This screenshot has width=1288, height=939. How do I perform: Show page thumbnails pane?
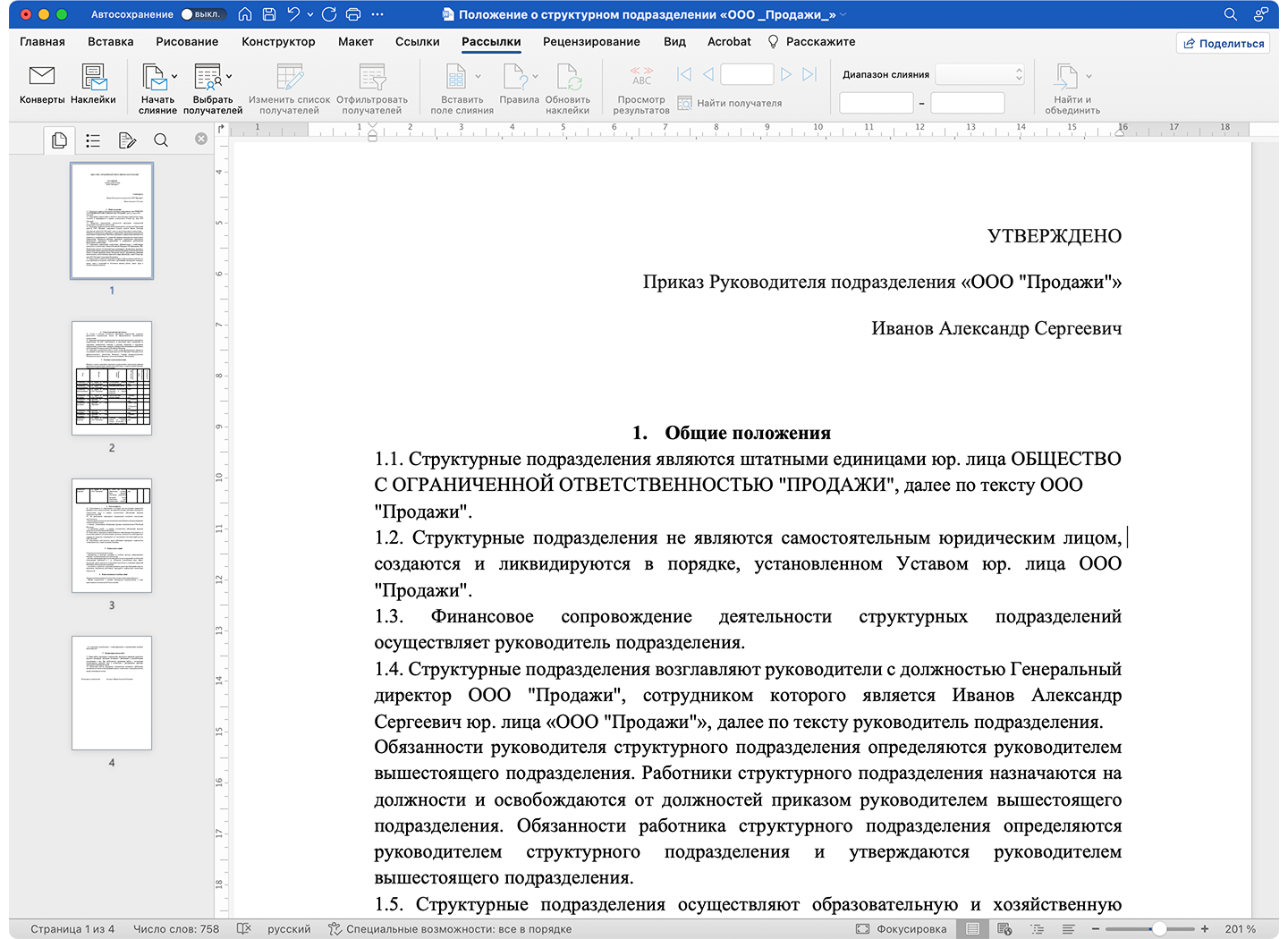(x=60, y=140)
